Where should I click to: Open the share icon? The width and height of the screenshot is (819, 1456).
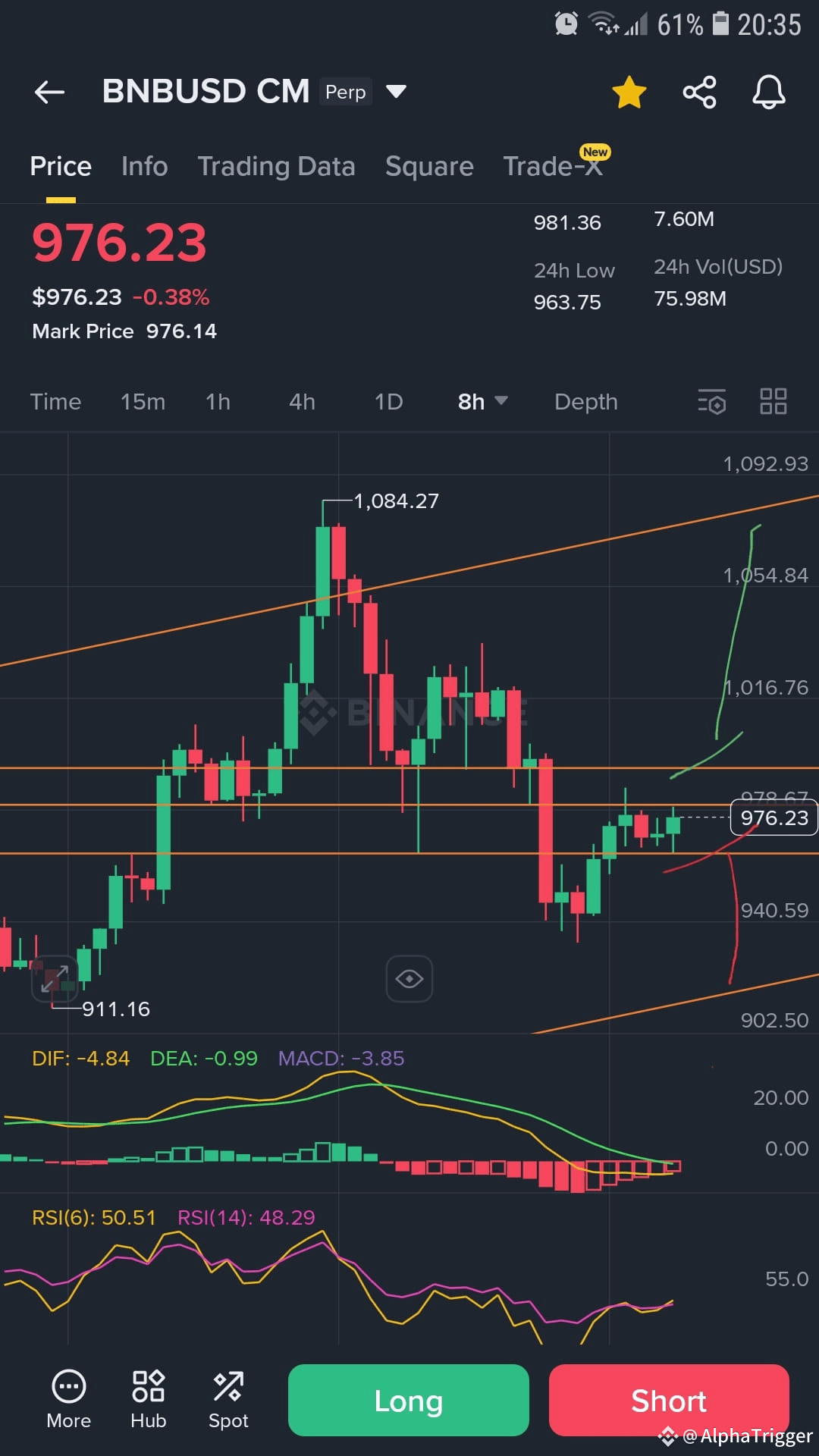coord(699,93)
